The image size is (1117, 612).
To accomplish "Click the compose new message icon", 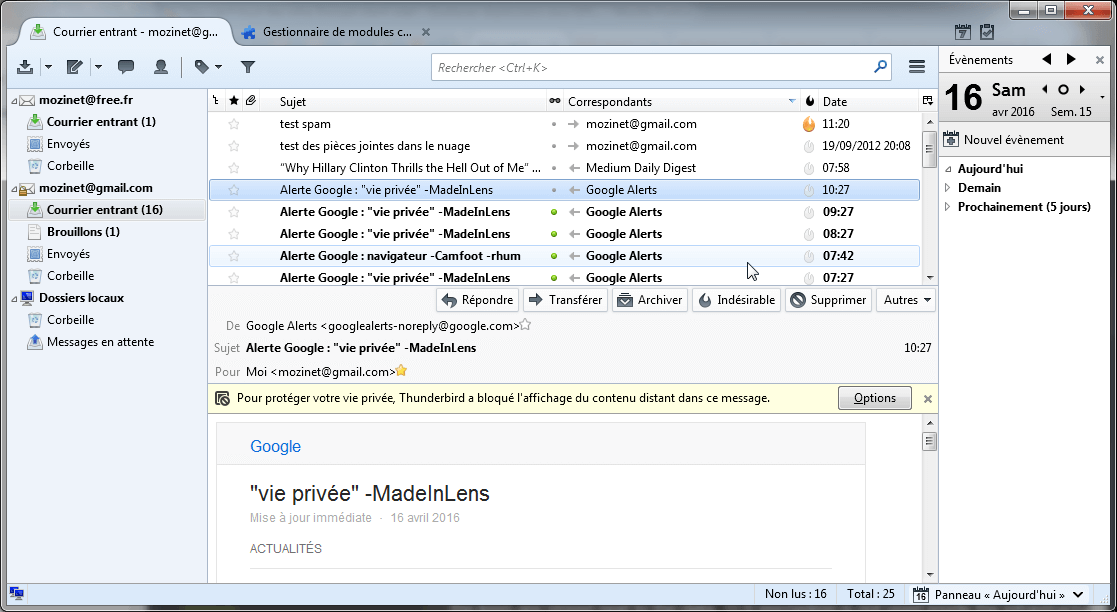I will pyautogui.click(x=74, y=67).
